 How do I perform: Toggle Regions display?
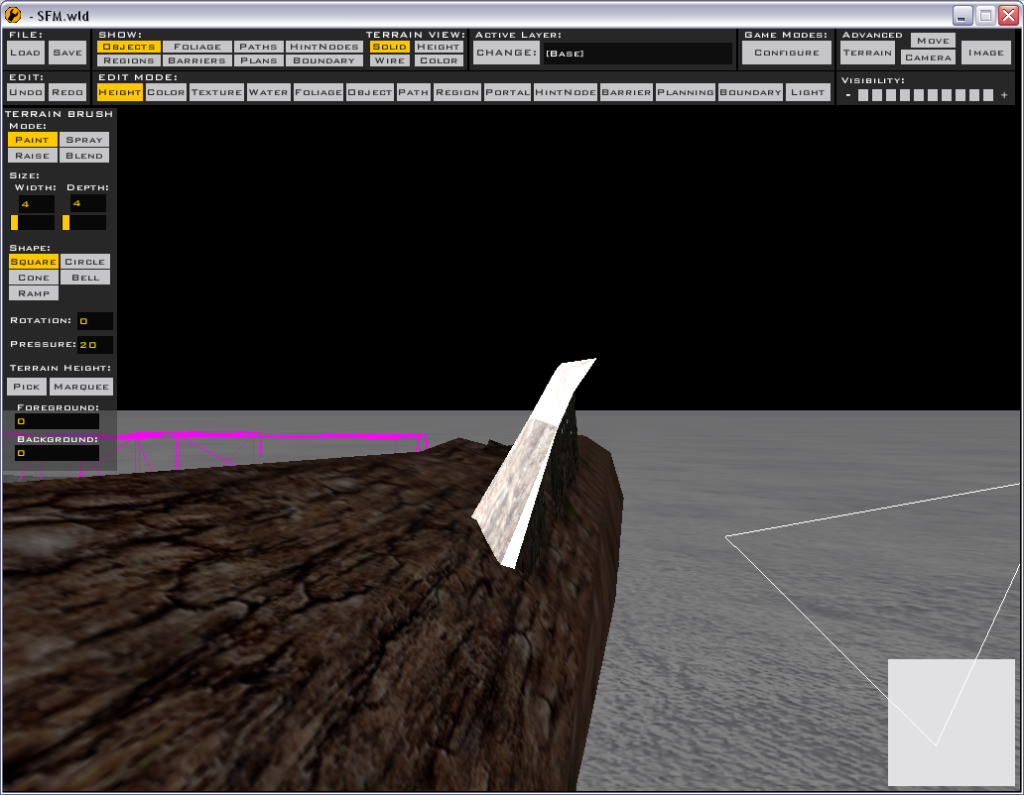click(129, 61)
